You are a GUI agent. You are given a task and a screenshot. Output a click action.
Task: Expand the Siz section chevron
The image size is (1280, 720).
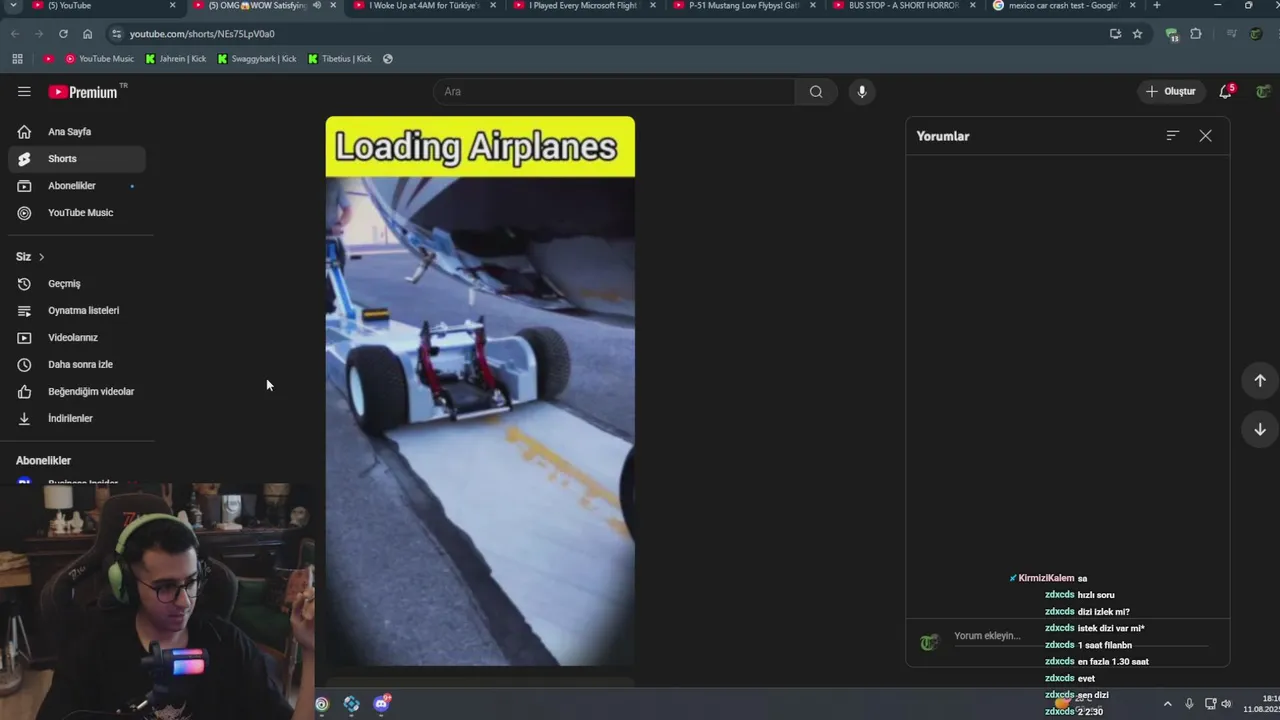coord(41,257)
